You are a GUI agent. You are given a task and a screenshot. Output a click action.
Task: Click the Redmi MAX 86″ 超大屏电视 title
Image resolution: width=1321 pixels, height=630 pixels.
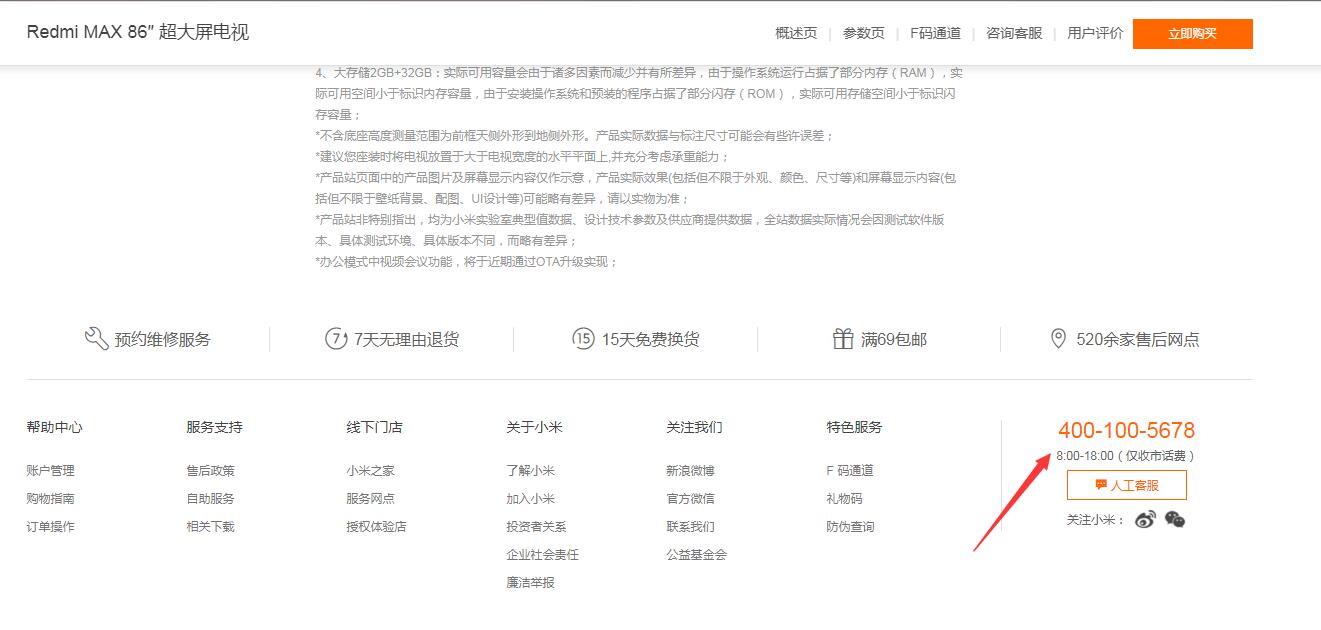click(138, 32)
